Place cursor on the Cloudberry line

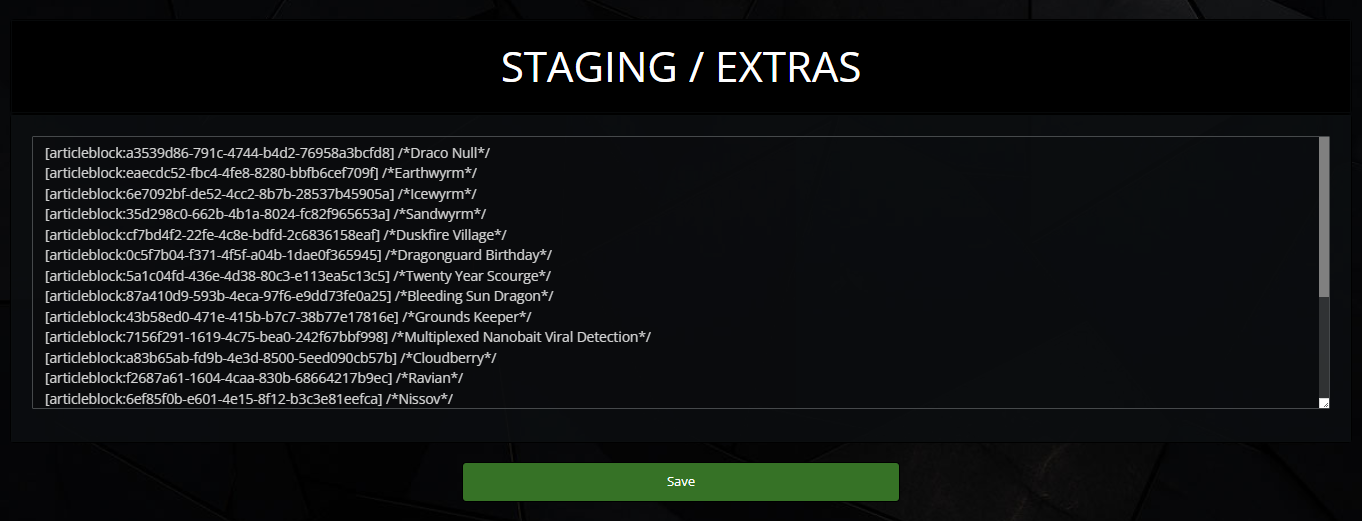coord(271,358)
